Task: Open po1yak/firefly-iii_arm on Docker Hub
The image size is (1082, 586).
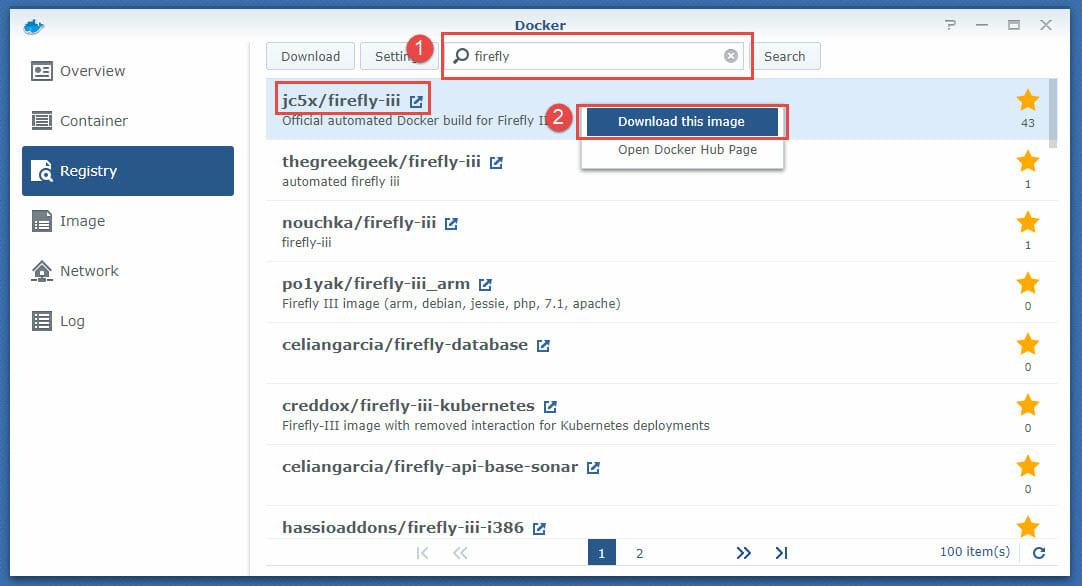Action: click(x=486, y=283)
